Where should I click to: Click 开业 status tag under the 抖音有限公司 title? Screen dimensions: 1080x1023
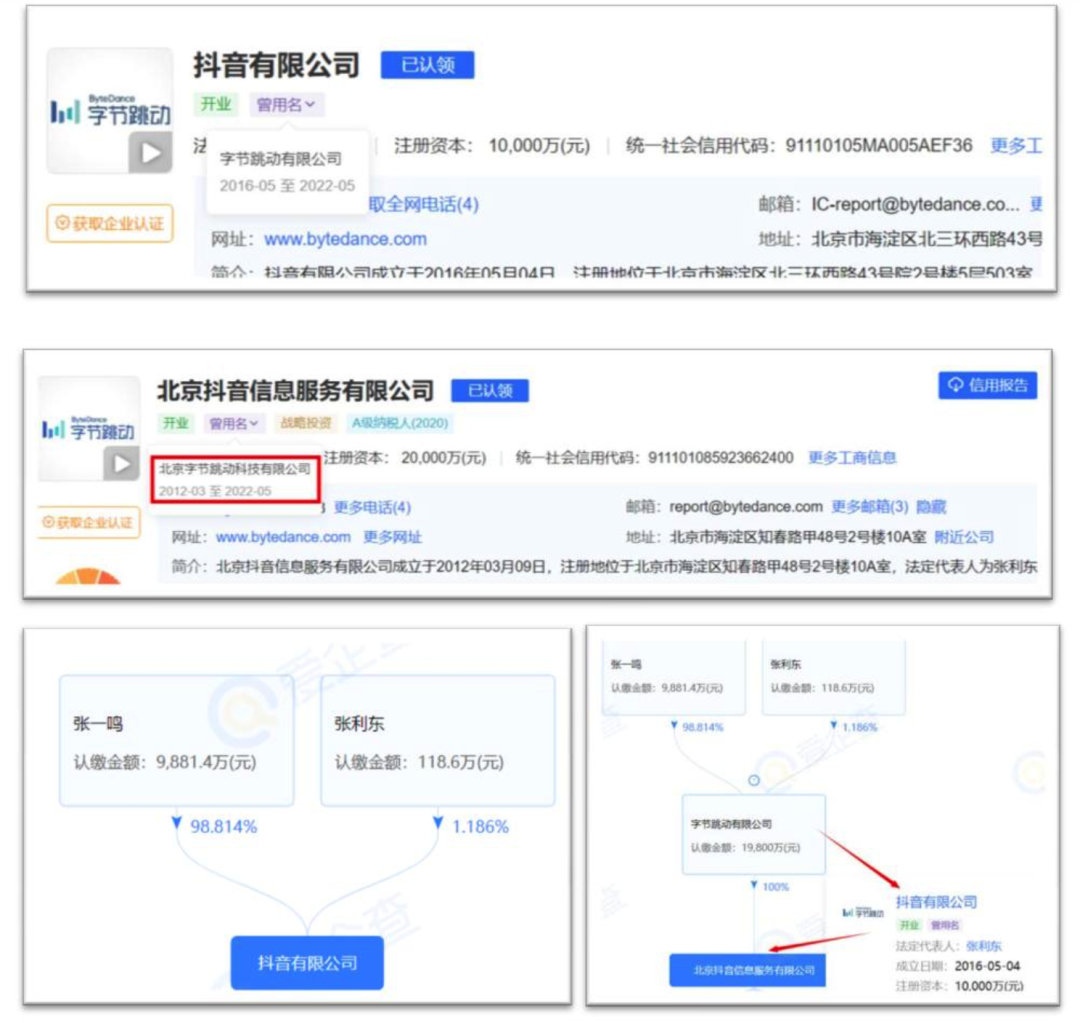216,105
